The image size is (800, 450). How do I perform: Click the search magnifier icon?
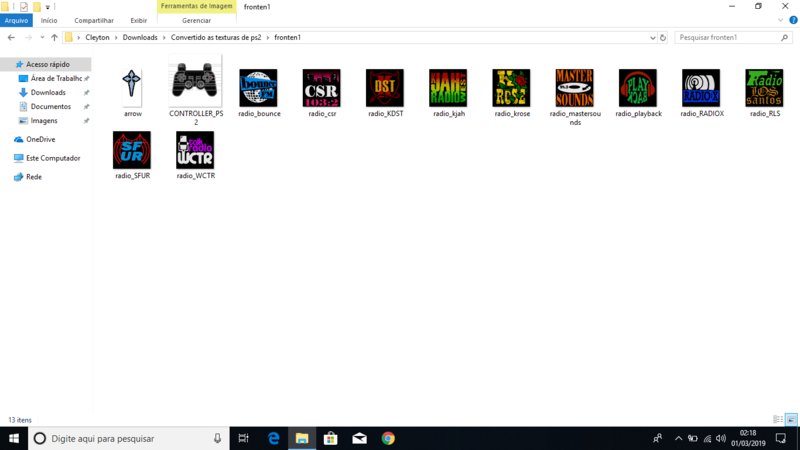tap(785, 37)
